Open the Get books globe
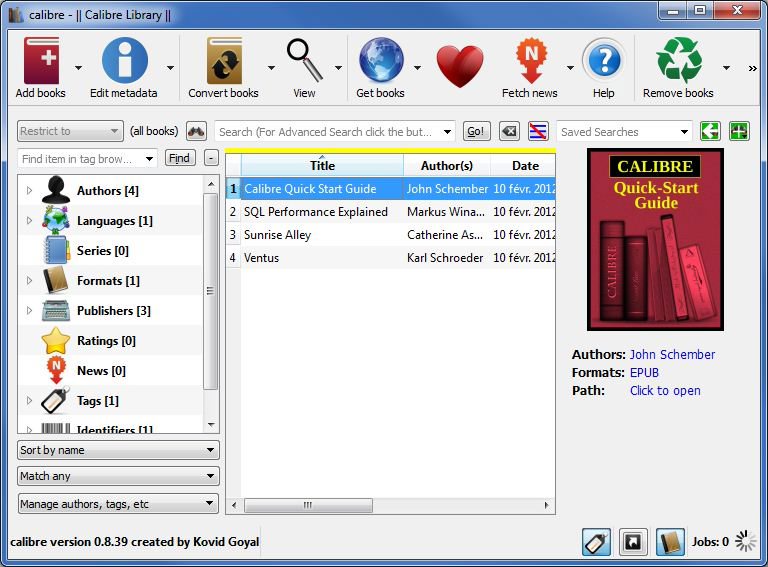This screenshot has height=567, width=768. click(x=381, y=60)
